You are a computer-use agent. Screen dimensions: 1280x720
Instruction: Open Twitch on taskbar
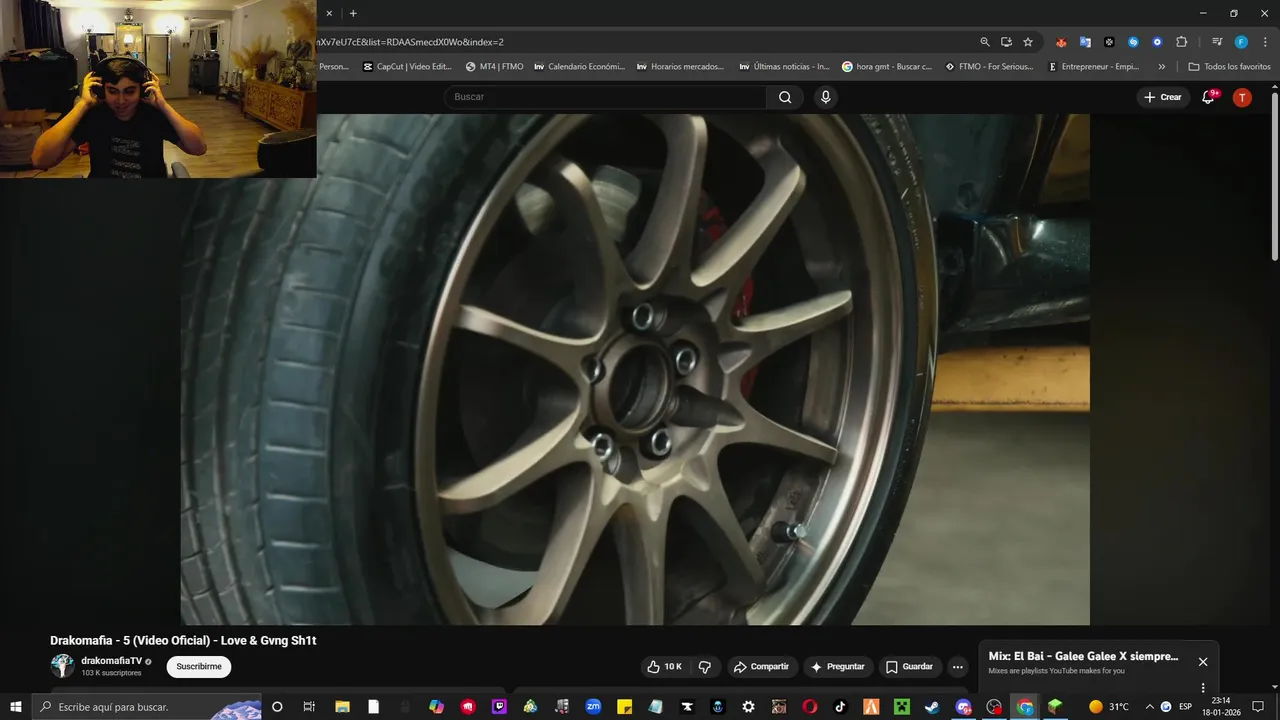click(499, 707)
